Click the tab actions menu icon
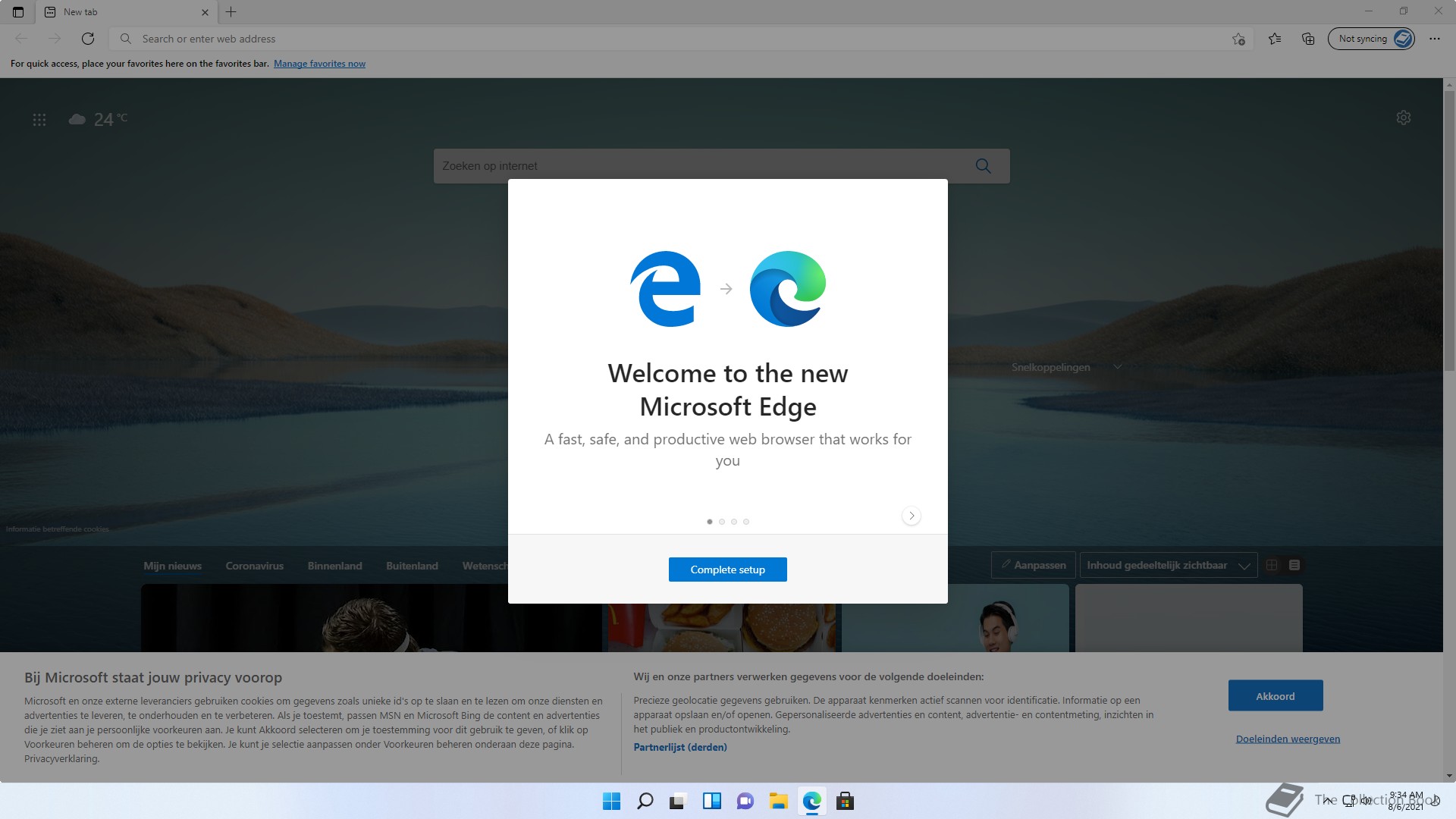This screenshot has width=1456, height=819. coord(18,12)
